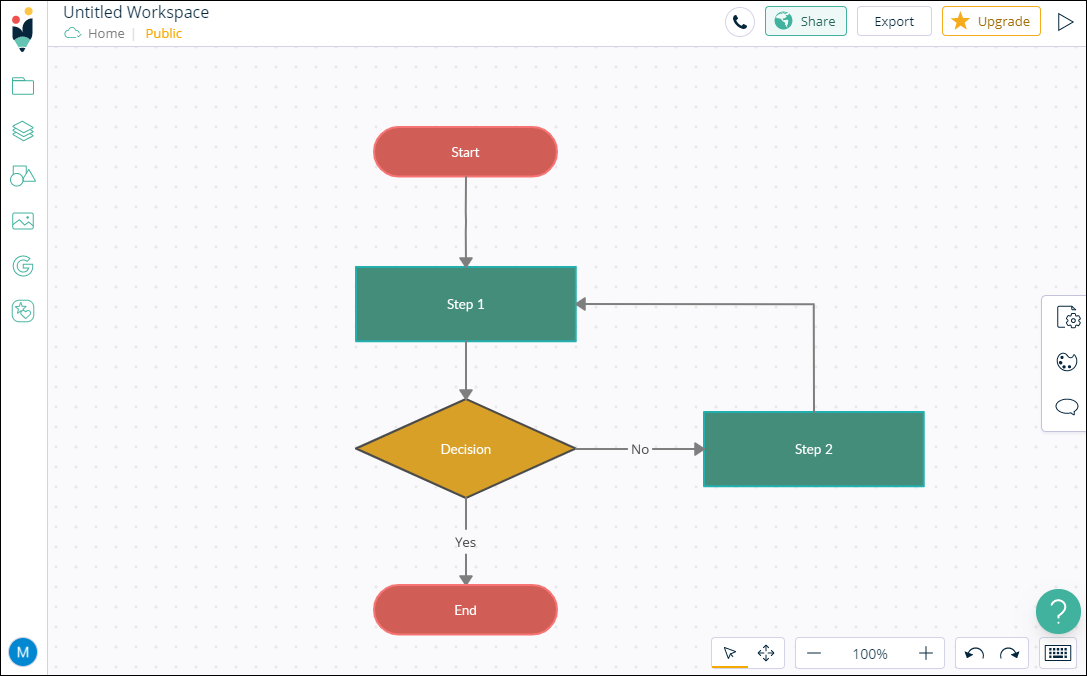Click the Creately logo icon
1087x676 pixels.
tap(23, 30)
